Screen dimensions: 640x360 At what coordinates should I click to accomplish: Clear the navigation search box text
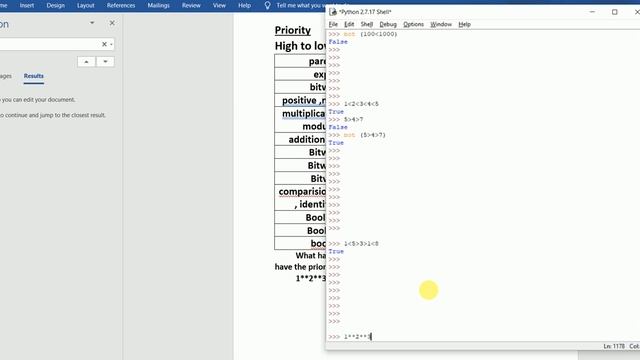pos(104,44)
